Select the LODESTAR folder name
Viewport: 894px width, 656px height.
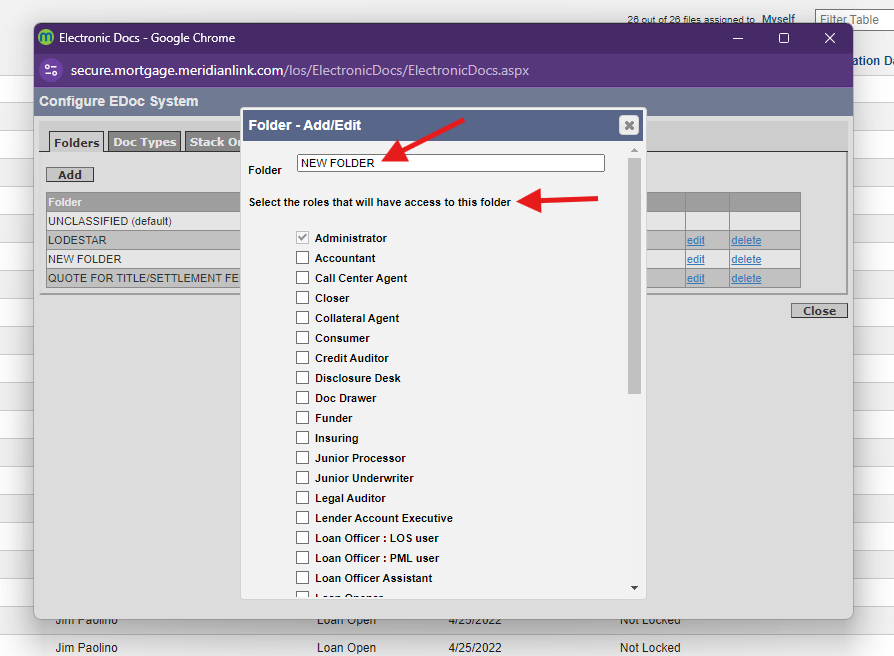pyautogui.click(x=77, y=240)
